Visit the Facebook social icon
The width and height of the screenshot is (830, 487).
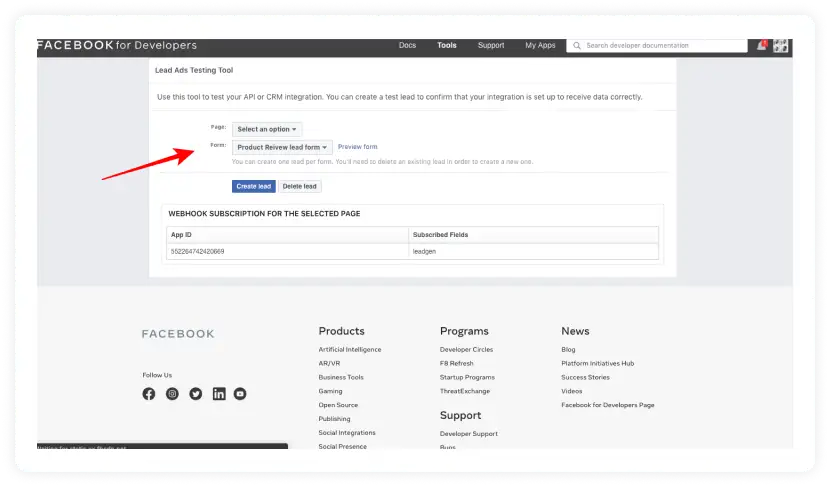[x=149, y=394]
